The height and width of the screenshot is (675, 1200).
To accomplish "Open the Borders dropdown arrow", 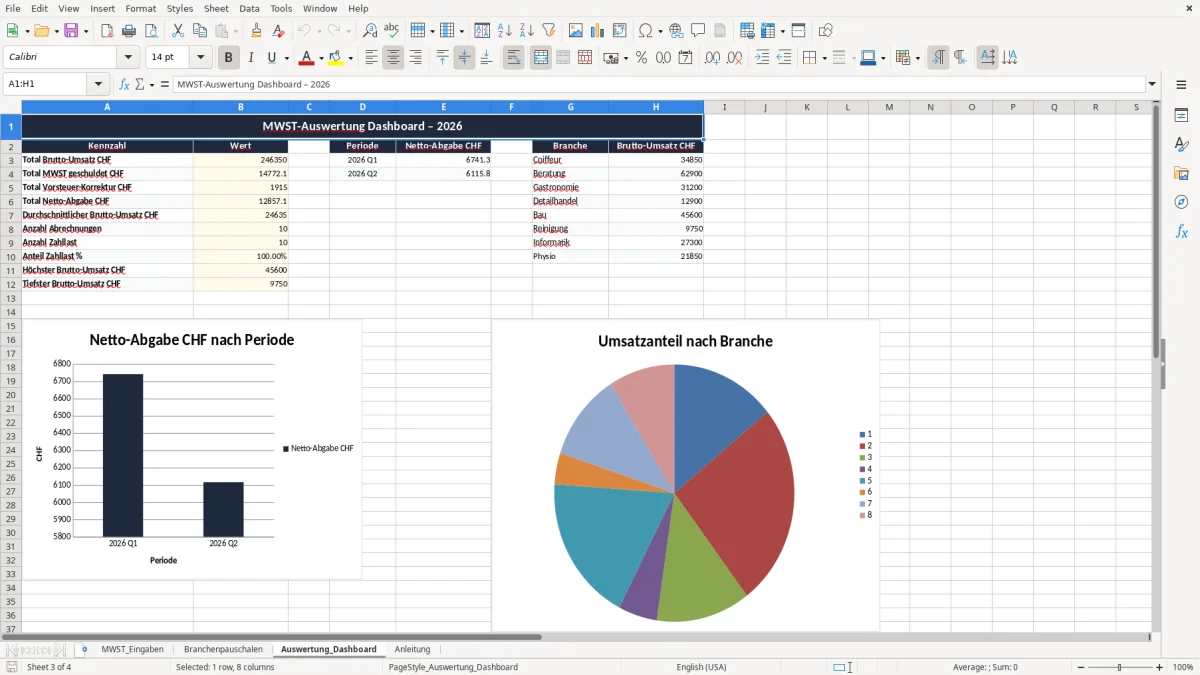I will point(824,58).
